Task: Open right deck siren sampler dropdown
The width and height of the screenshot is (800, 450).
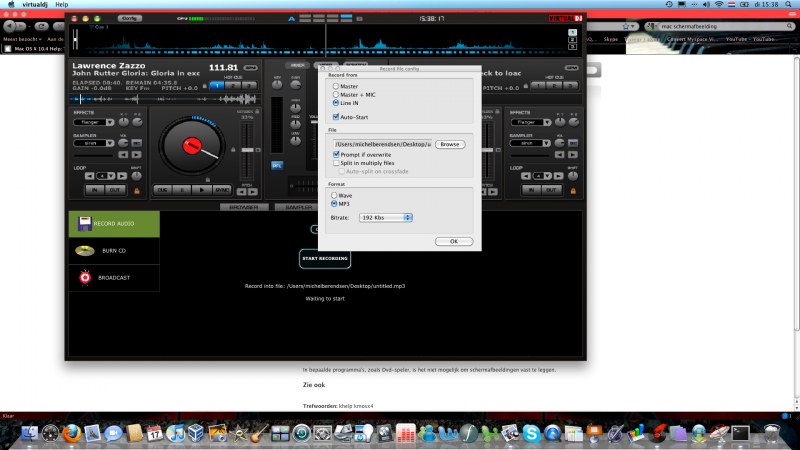Action: pos(531,143)
